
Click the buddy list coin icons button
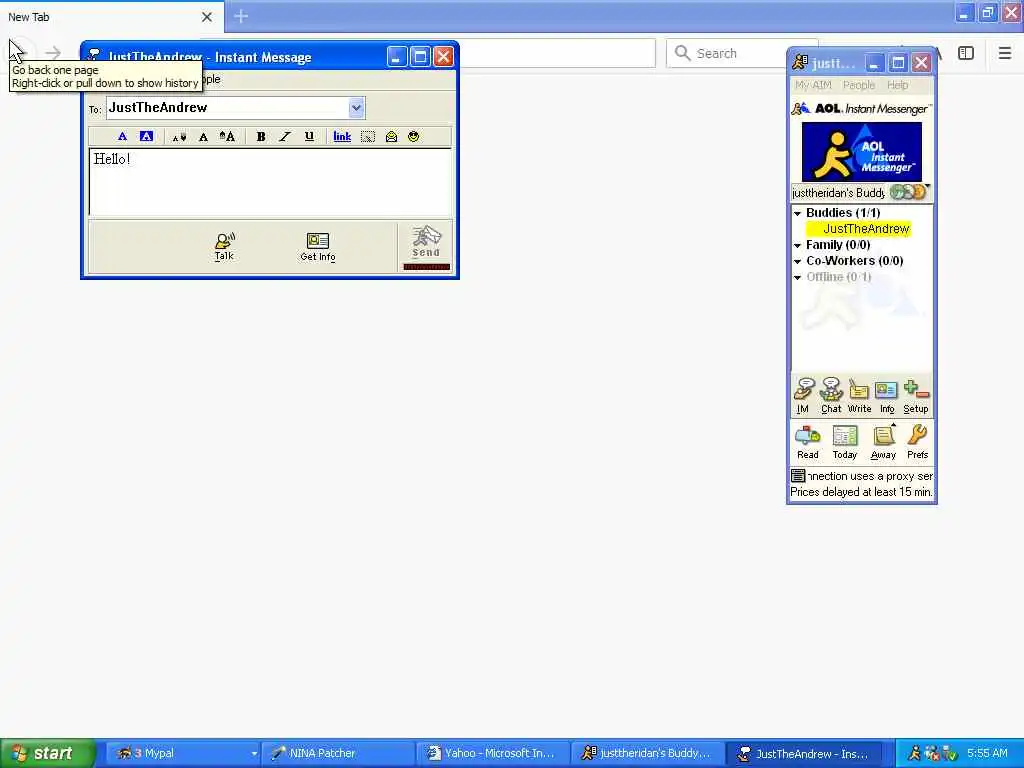[x=908, y=192]
